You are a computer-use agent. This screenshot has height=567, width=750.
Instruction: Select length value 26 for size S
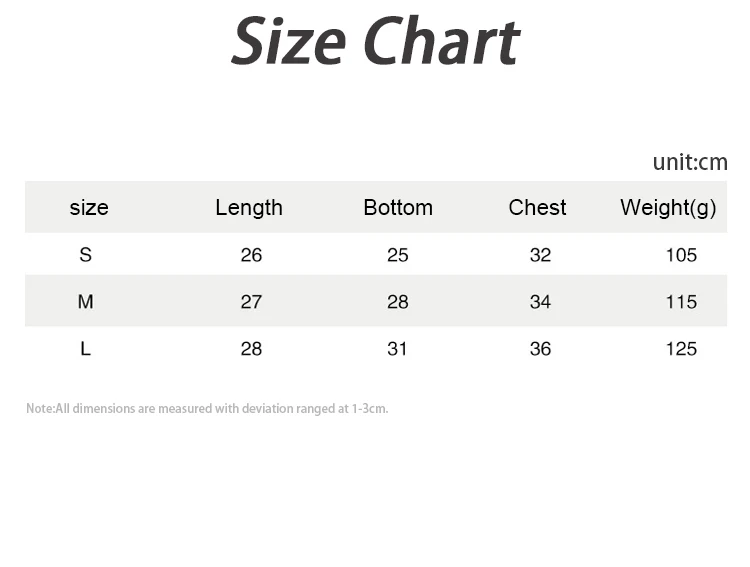251,255
